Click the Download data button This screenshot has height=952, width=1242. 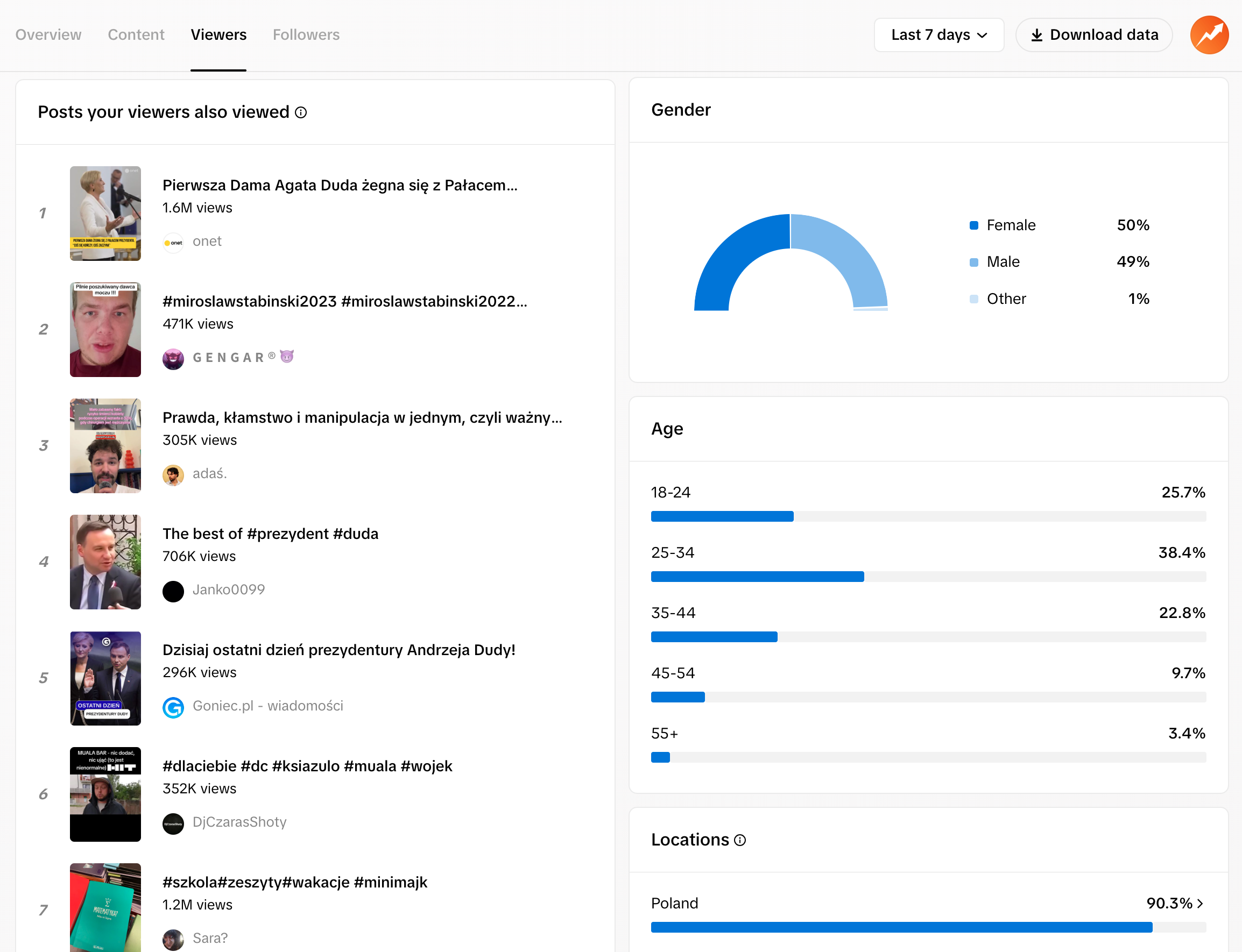click(1093, 34)
